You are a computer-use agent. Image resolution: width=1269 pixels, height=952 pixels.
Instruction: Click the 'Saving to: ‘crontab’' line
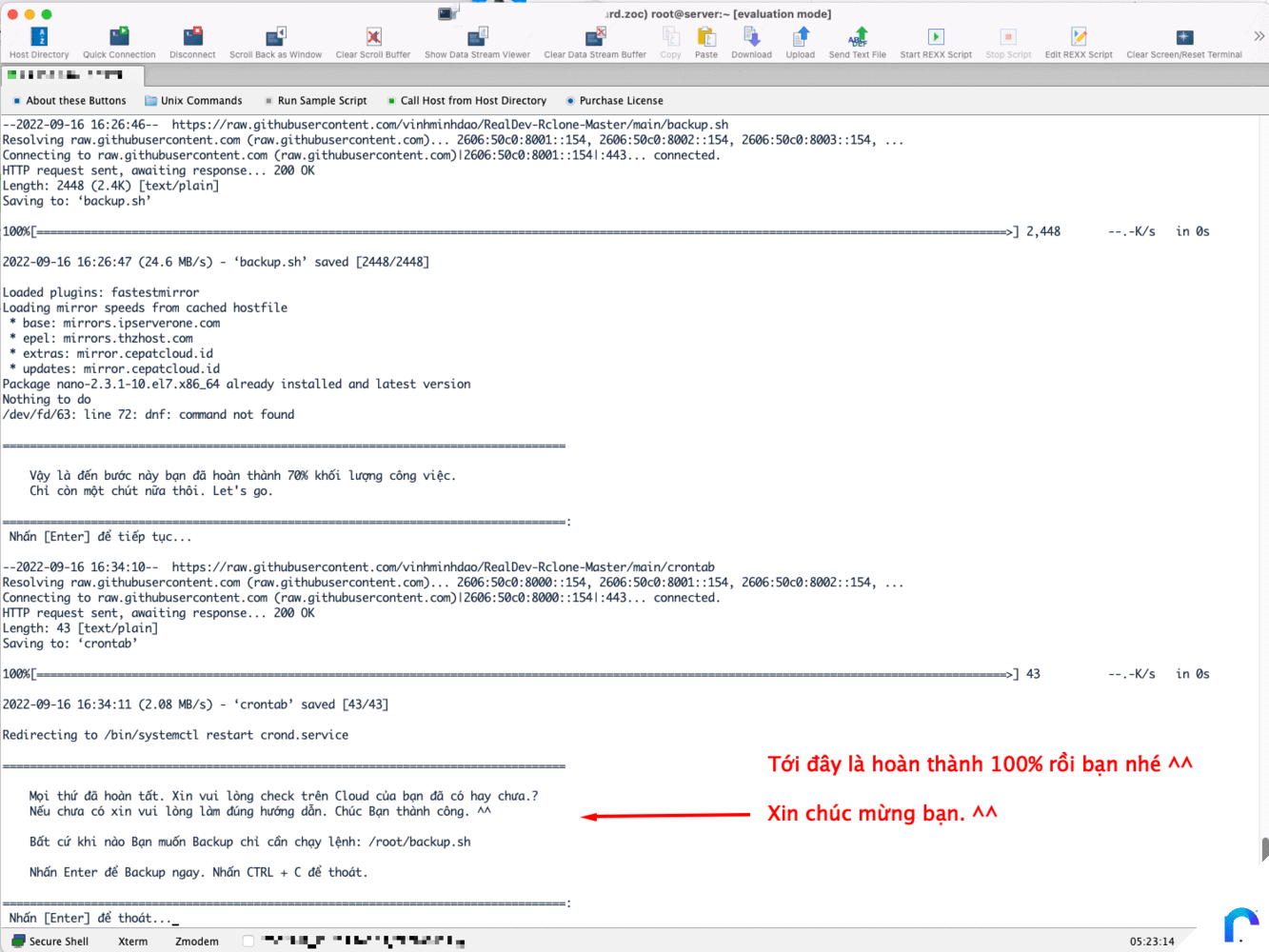70,644
